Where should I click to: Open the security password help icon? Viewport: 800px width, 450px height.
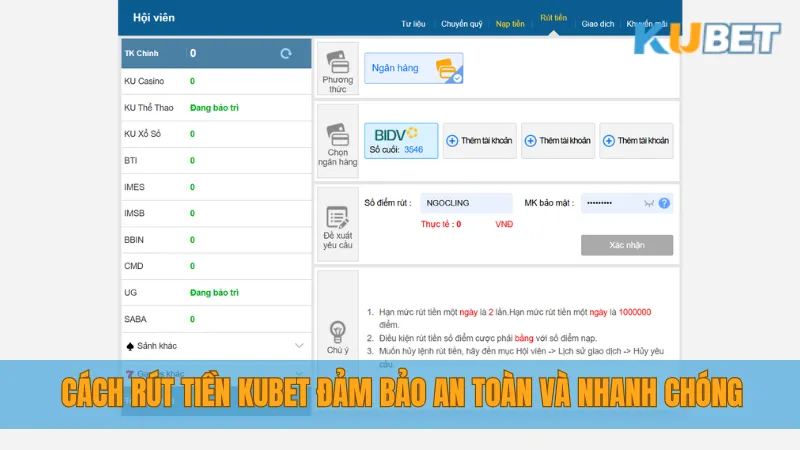point(664,203)
